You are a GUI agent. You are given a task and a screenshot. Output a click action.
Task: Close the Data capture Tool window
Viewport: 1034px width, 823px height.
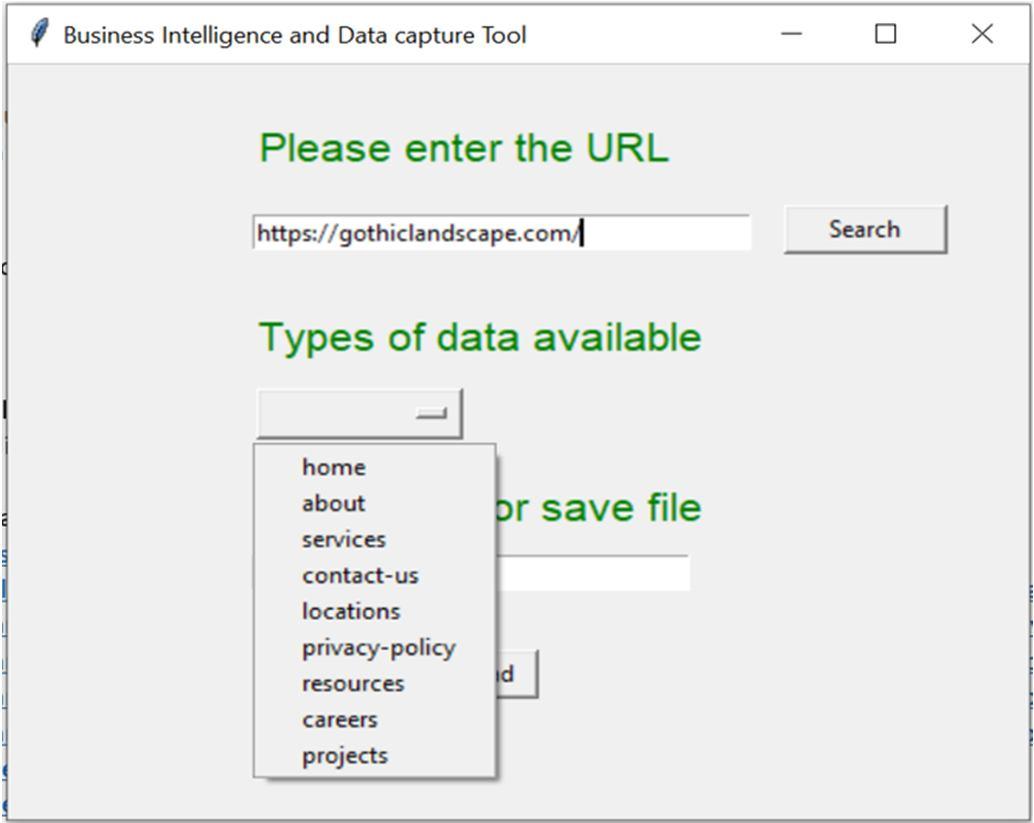(x=982, y=34)
